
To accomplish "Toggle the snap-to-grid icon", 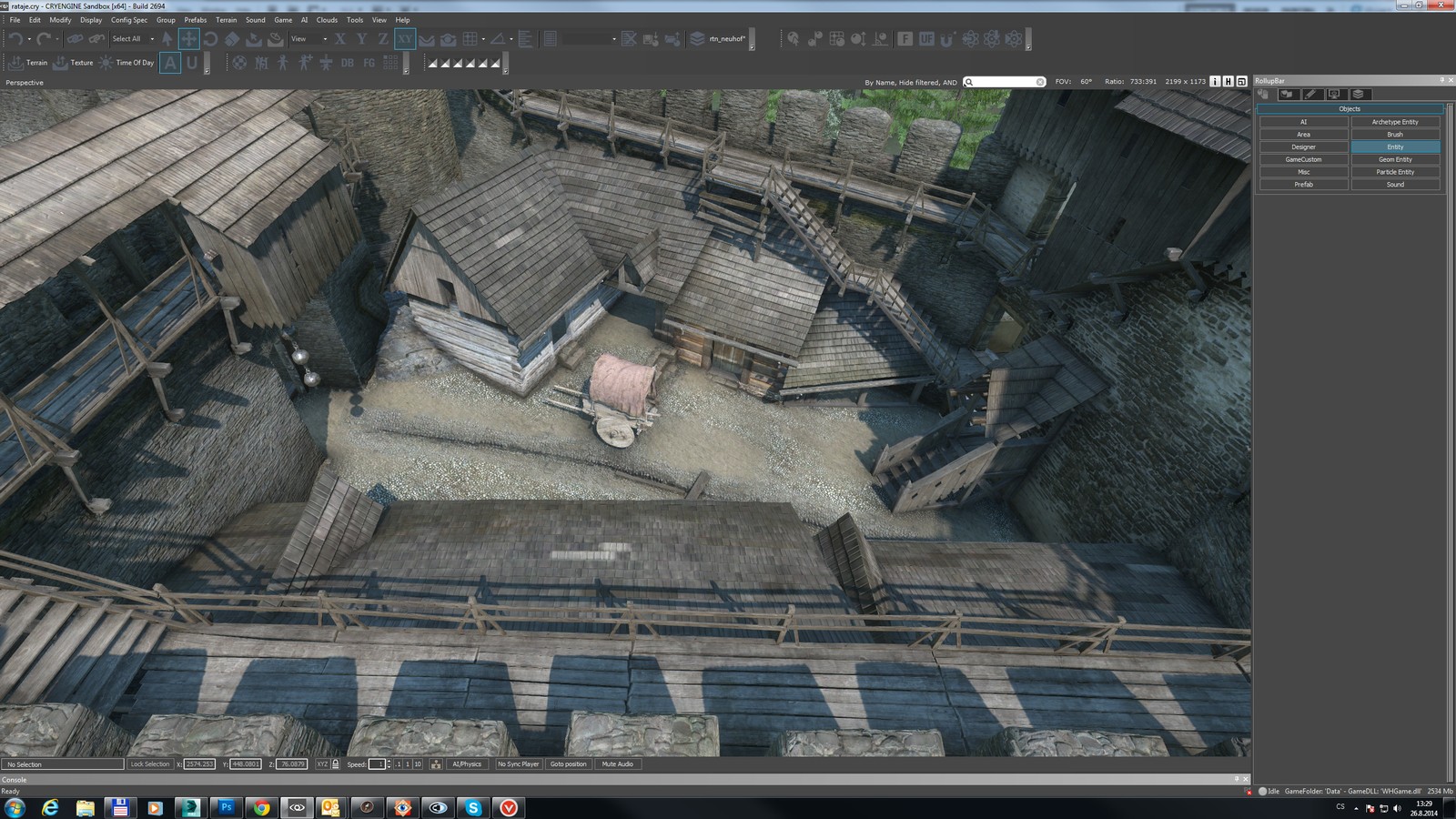I will tap(470, 38).
